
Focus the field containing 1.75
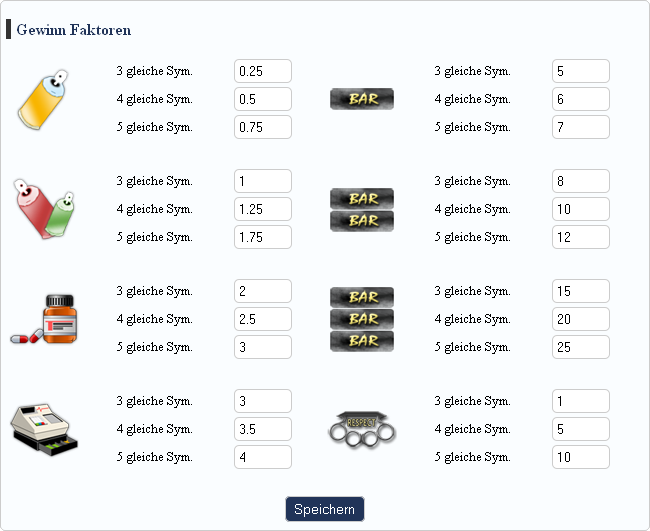(263, 237)
